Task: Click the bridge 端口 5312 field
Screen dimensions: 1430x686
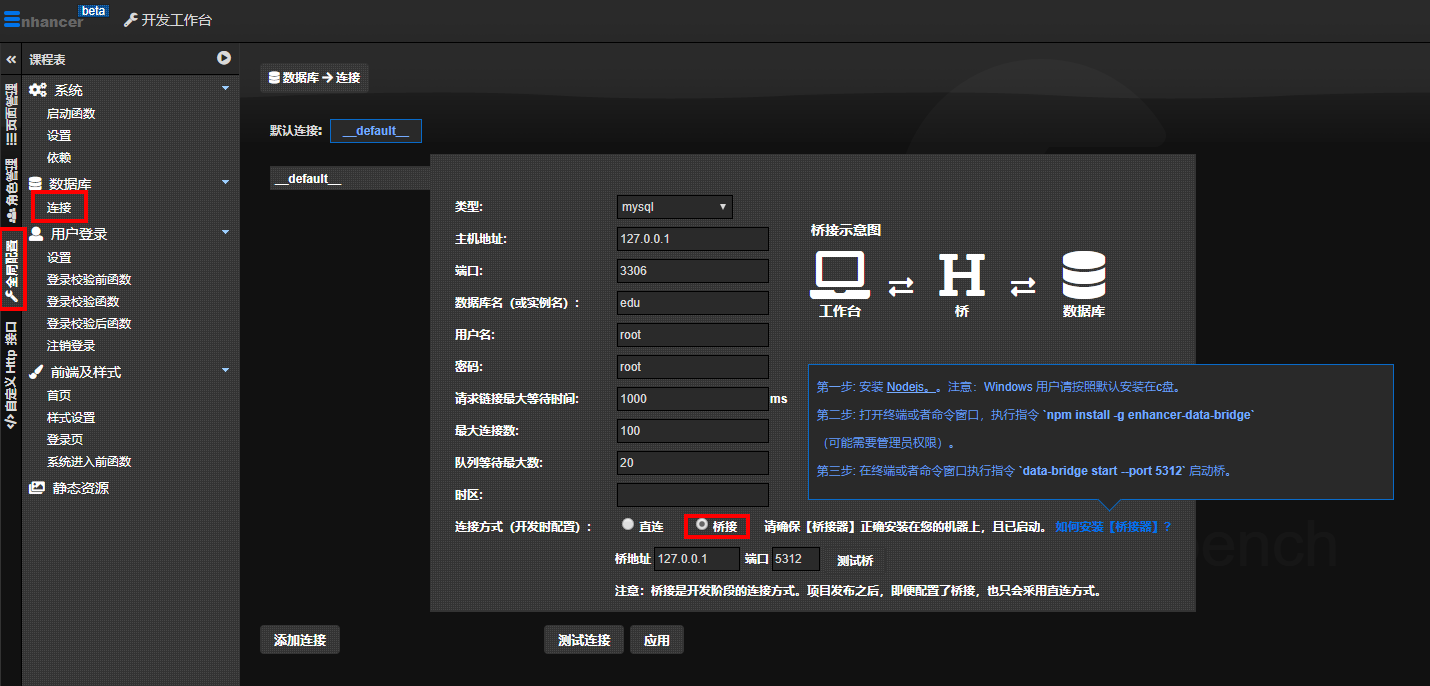Action: coord(796,559)
